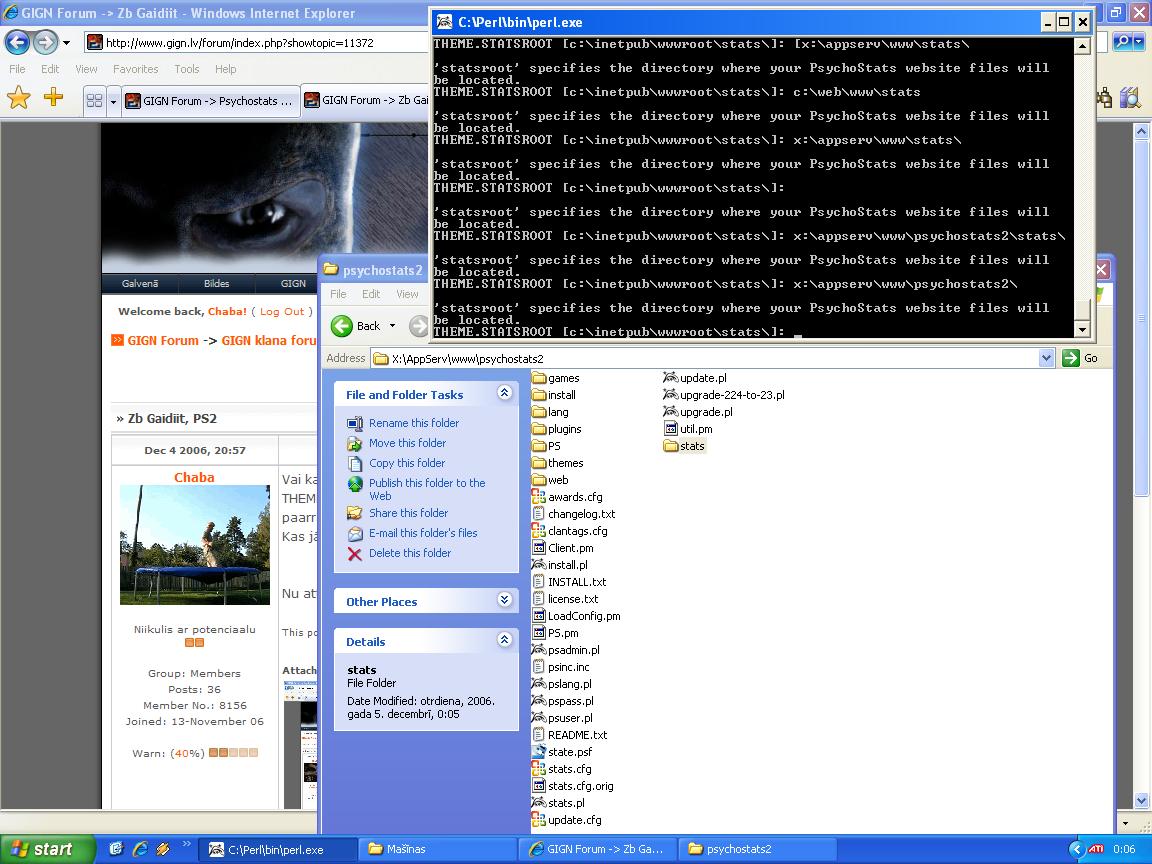Viewport: 1152px width, 864px height.
Task: Click Publish this folder to the Web
Action: tap(417, 489)
